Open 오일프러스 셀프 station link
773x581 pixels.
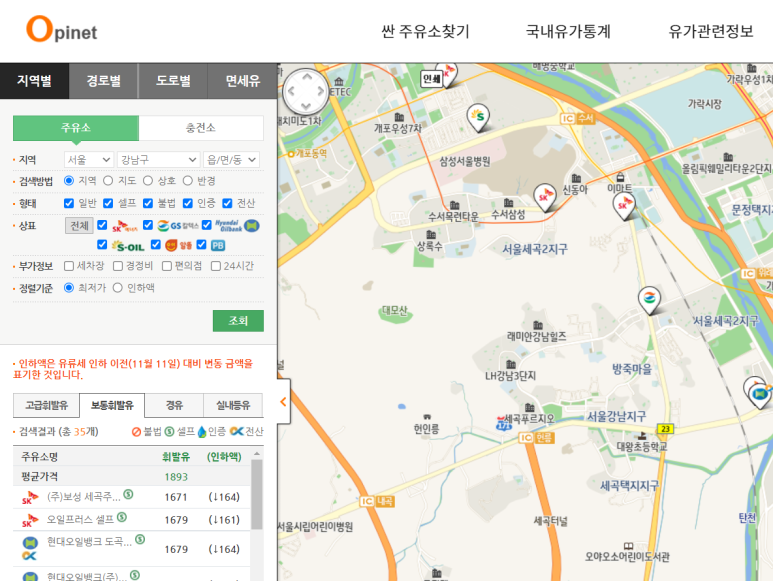pyautogui.click(x=80, y=519)
